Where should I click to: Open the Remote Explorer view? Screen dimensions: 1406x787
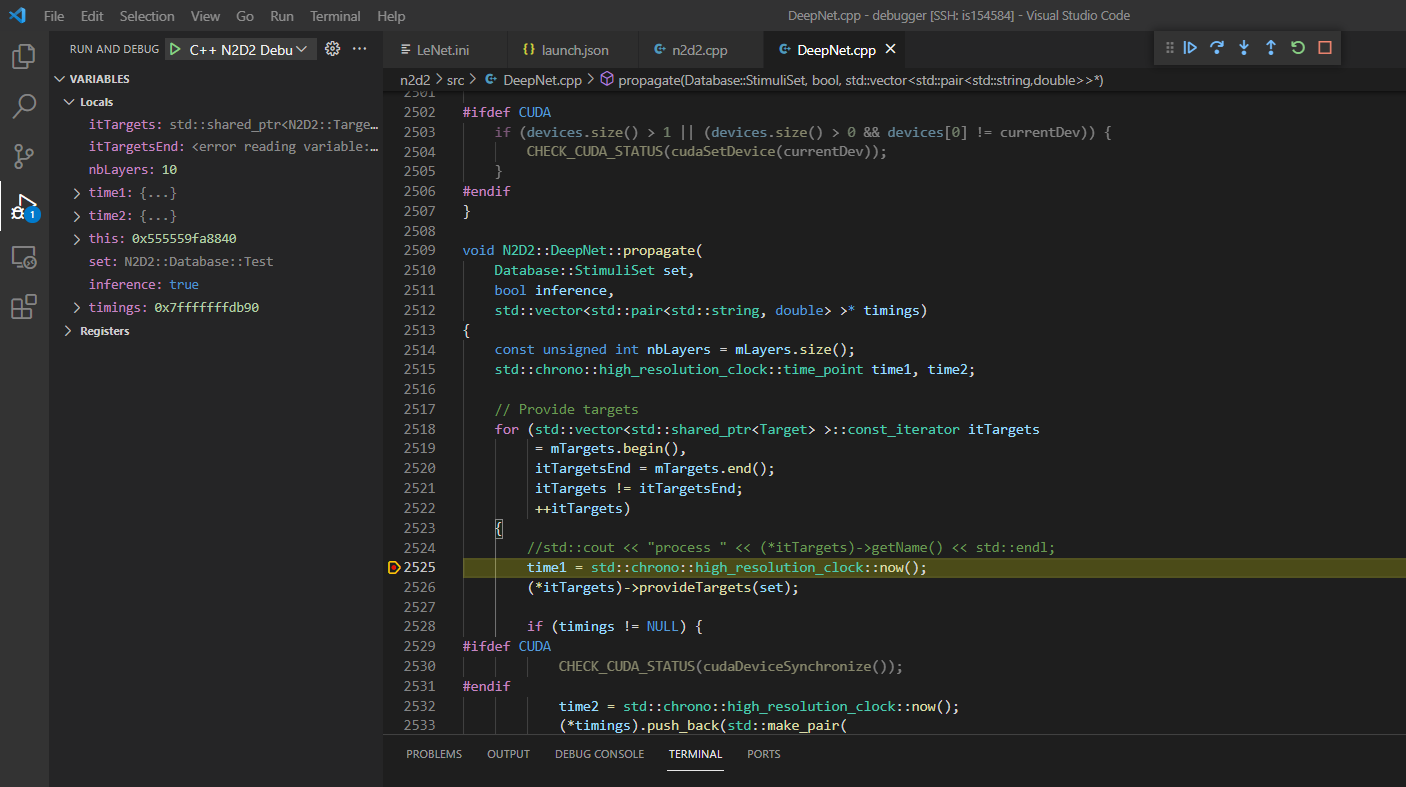click(x=24, y=257)
